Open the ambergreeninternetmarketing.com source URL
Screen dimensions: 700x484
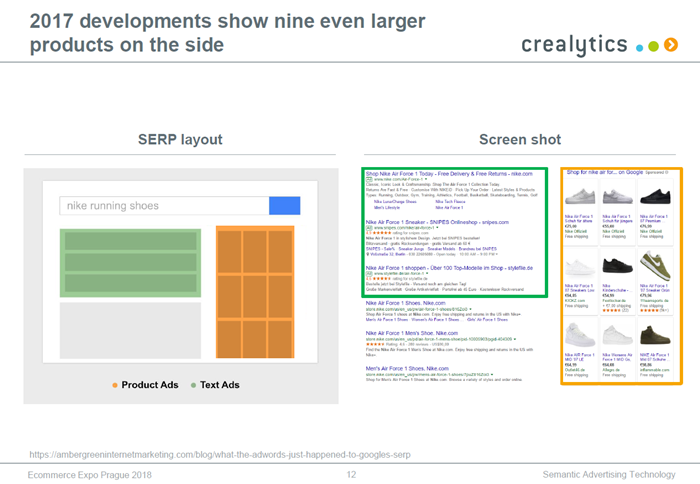pyautogui.click(x=220, y=455)
